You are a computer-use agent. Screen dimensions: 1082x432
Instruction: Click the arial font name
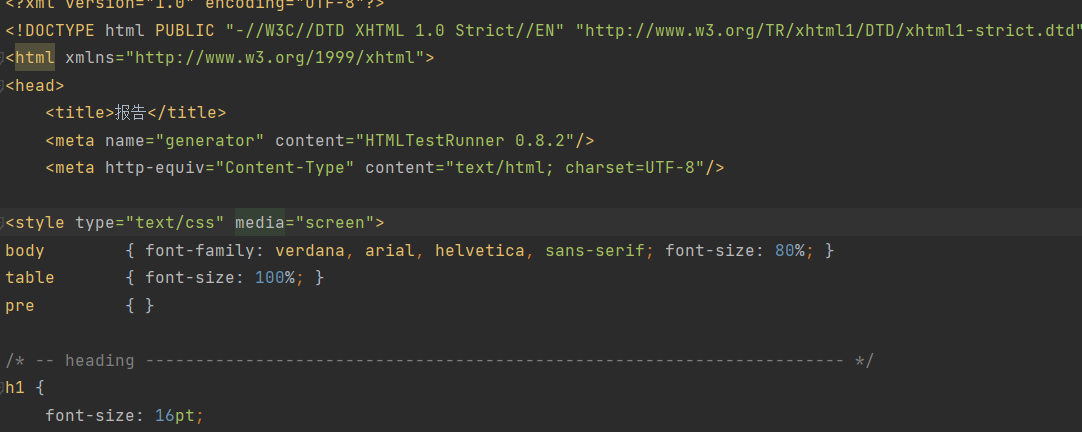pyautogui.click(x=391, y=251)
